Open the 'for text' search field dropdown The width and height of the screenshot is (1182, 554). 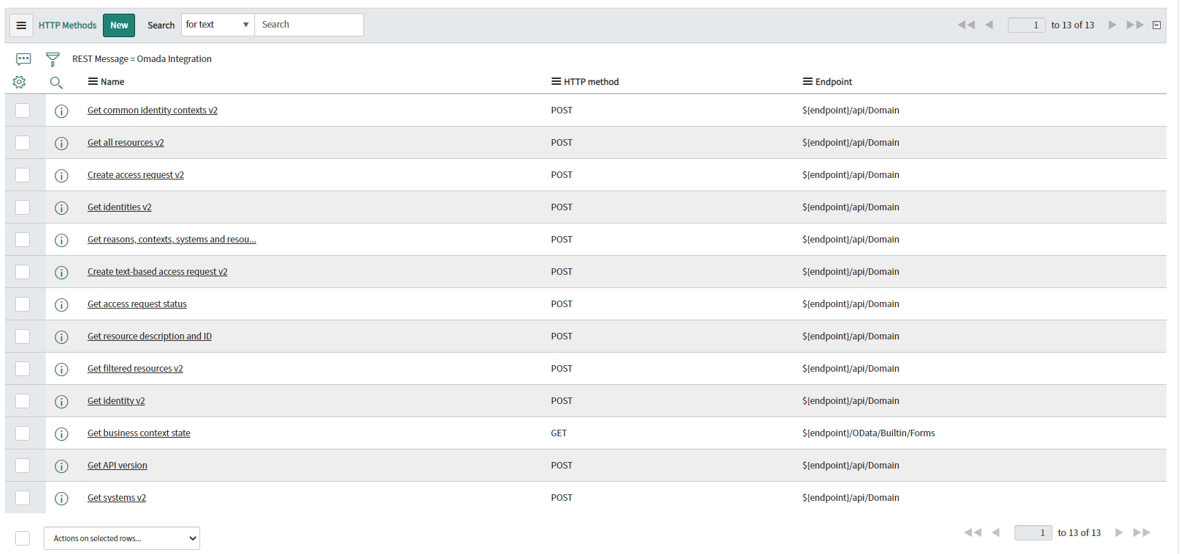pyautogui.click(x=218, y=25)
